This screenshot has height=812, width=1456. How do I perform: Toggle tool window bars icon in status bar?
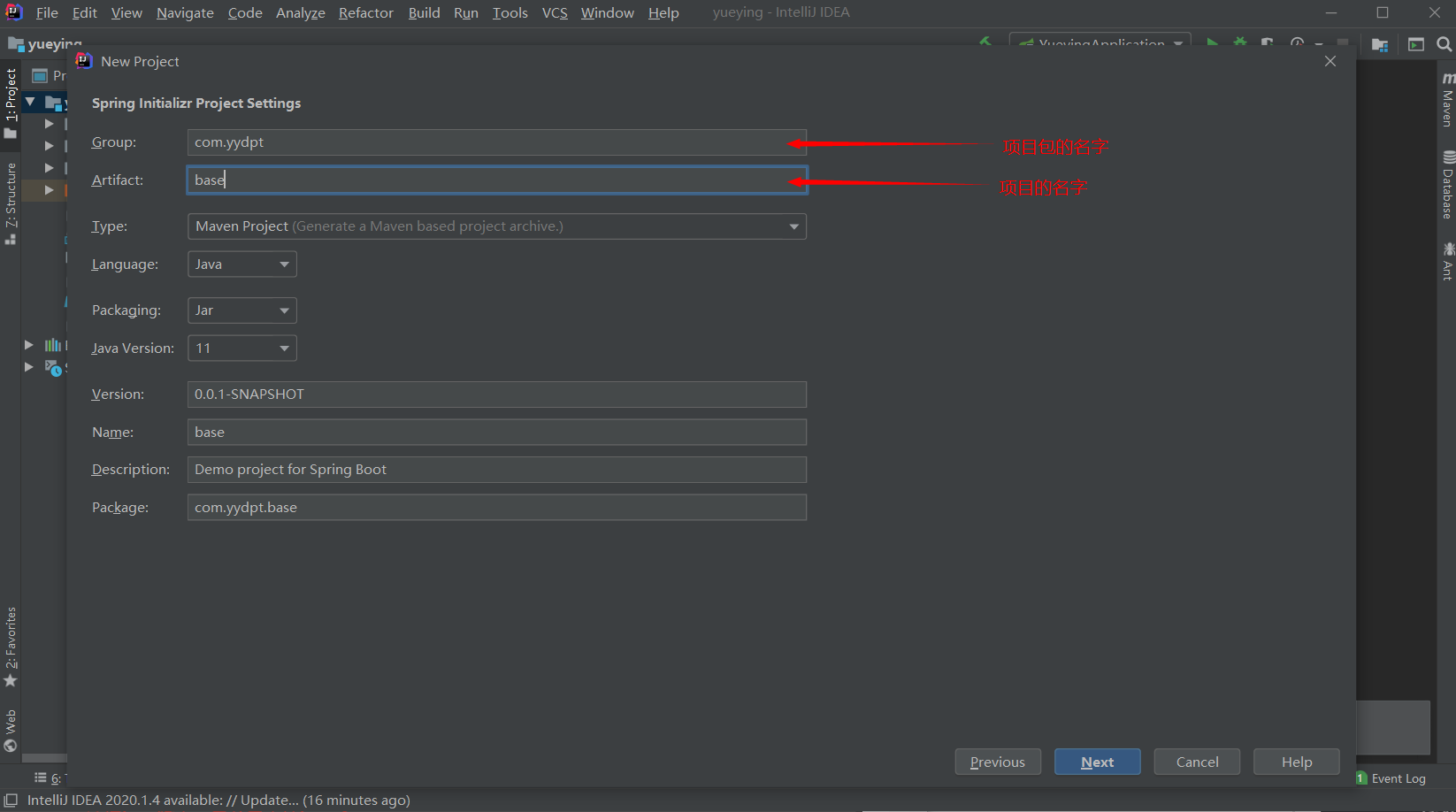click(11, 800)
